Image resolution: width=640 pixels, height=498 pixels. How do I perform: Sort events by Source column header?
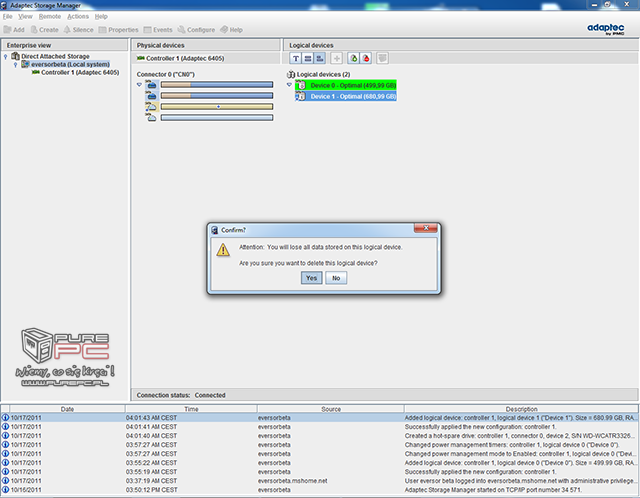[x=331, y=409]
